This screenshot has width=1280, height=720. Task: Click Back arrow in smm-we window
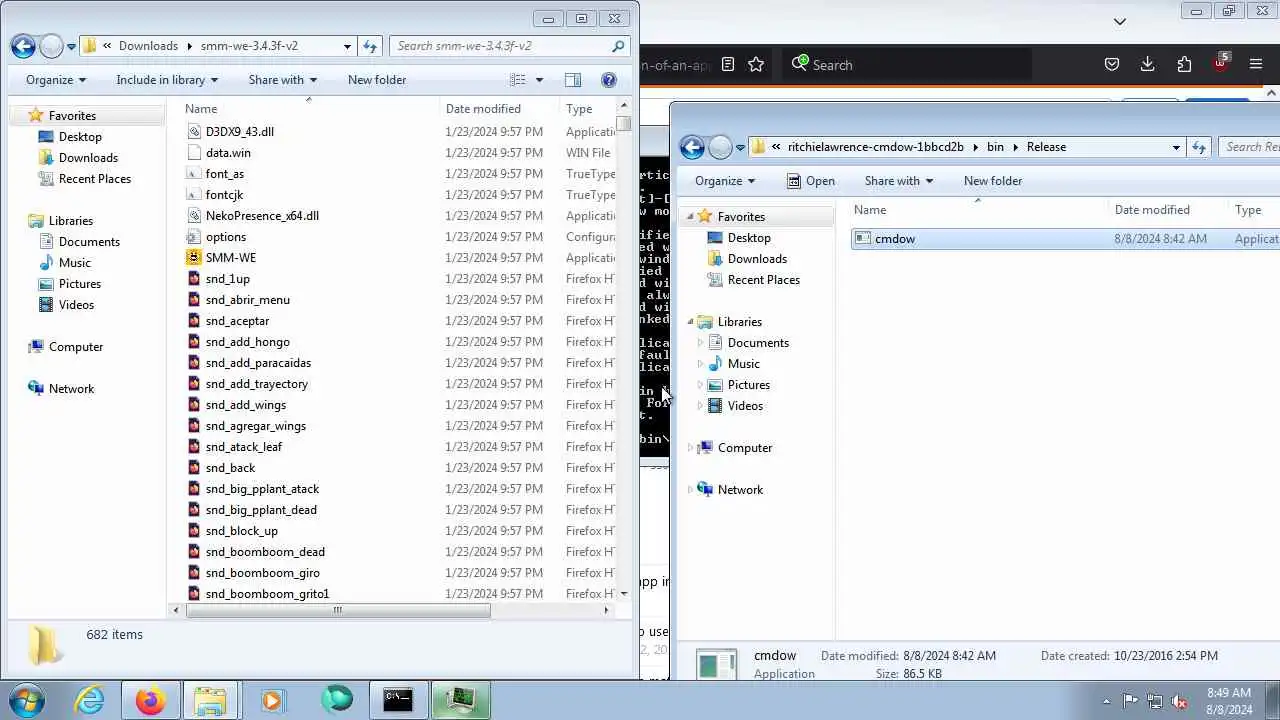coord(24,46)
